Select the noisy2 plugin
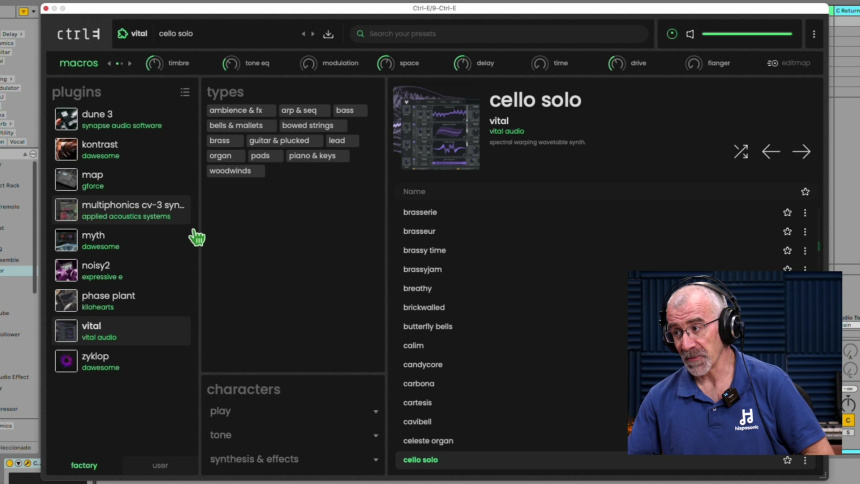 pyautogui.click(x=121, y=270)
